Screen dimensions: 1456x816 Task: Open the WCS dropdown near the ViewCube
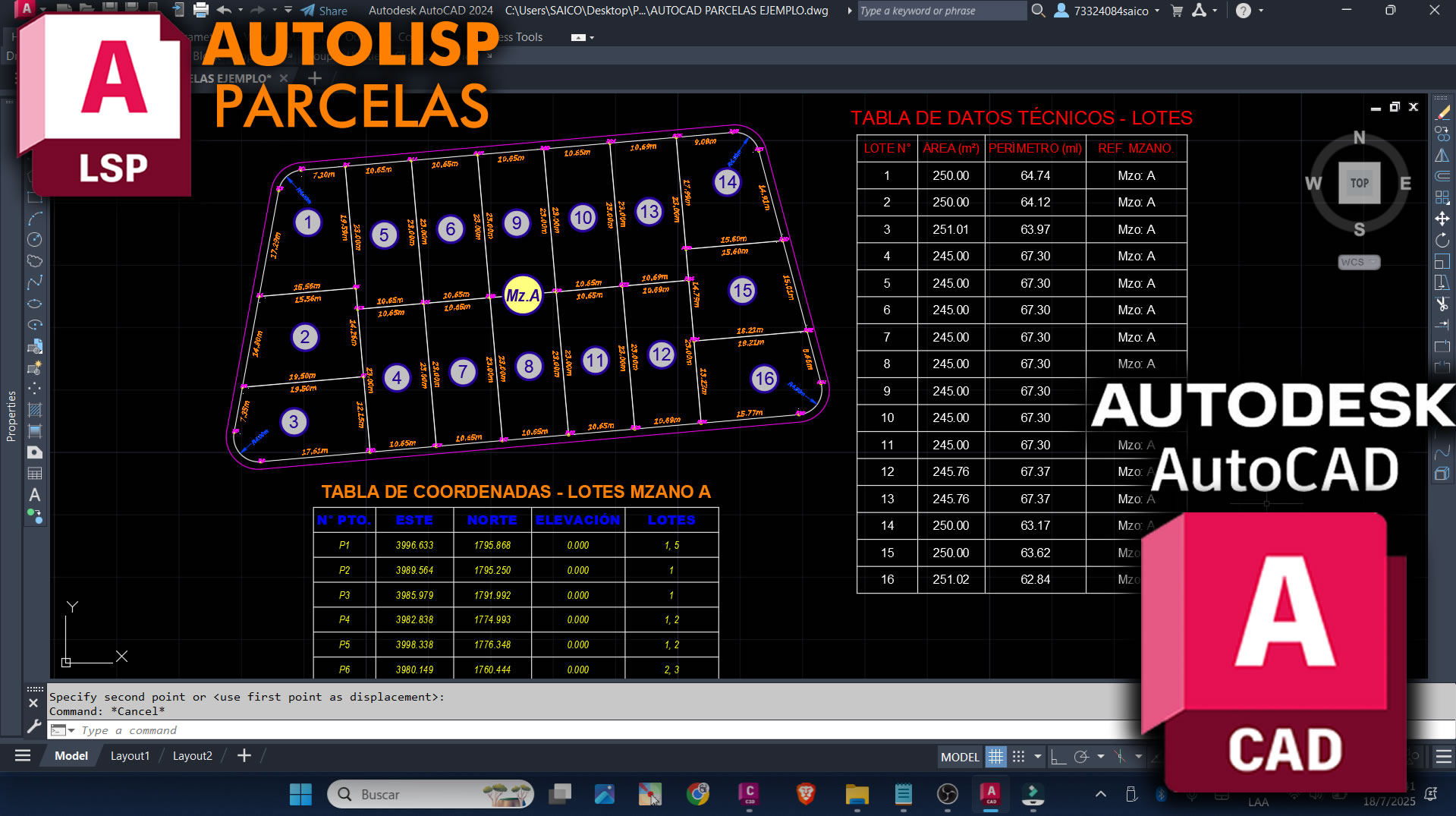pyautogui.click(x=1371, y=263)
